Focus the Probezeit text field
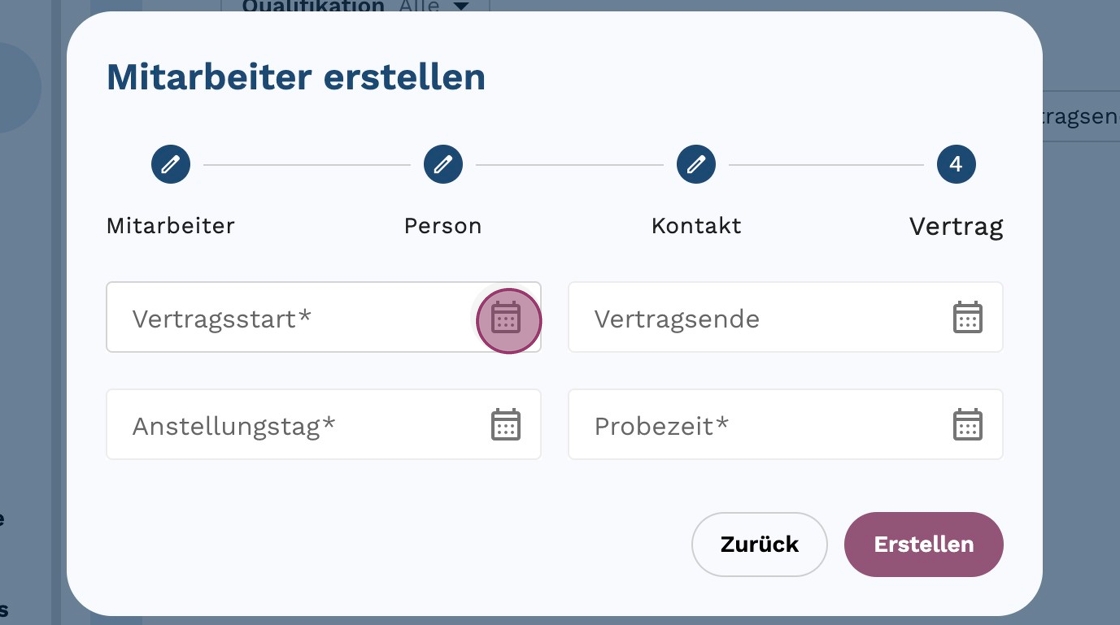 [x=750, y=426]
